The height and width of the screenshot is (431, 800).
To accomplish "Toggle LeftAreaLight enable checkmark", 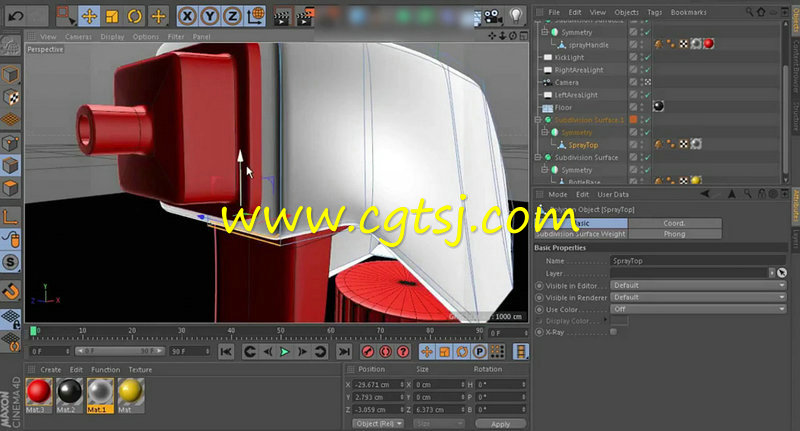I will [647, 95].
